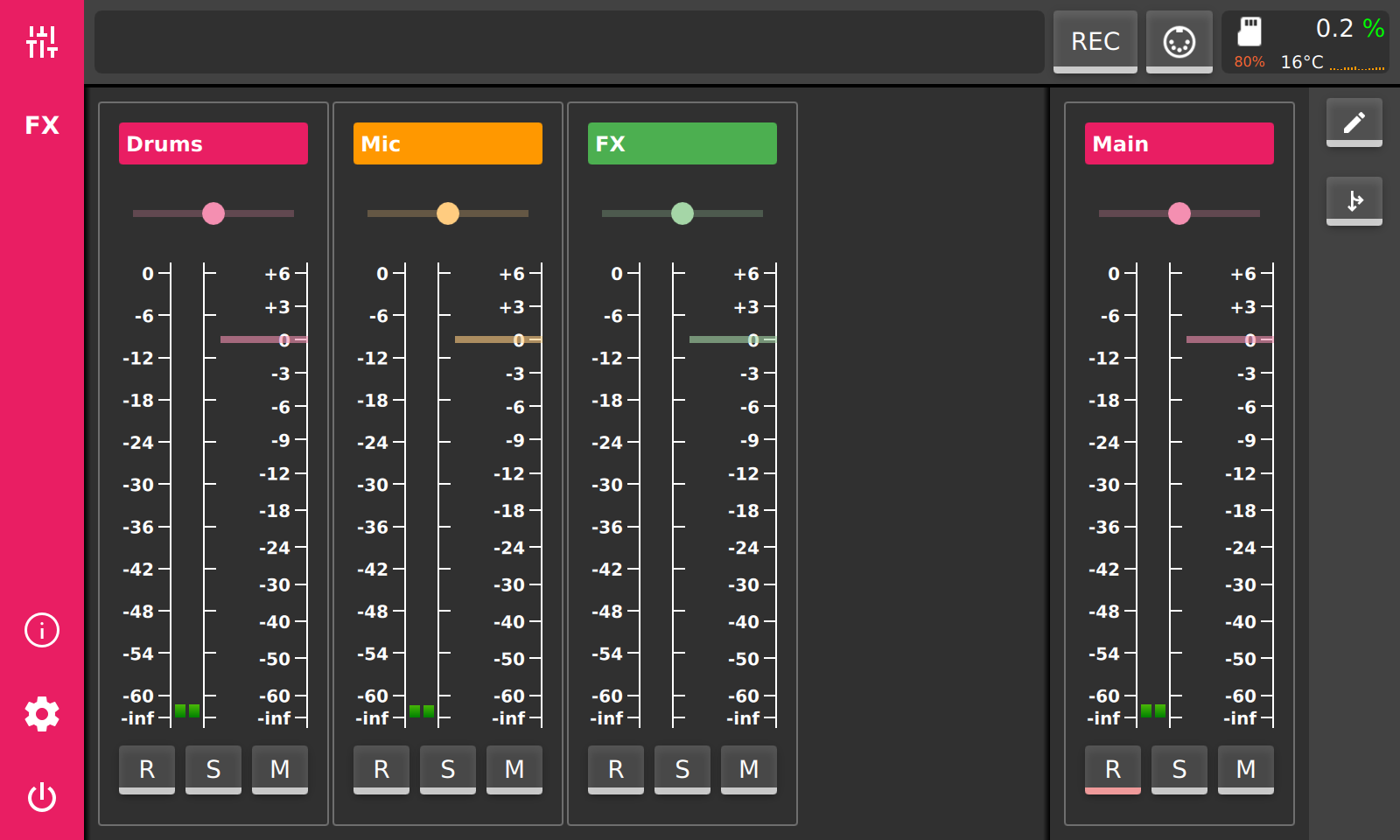Click -18 on the Mic meter scale
This screenshot has height=840, width=1400.
[373, 401]
